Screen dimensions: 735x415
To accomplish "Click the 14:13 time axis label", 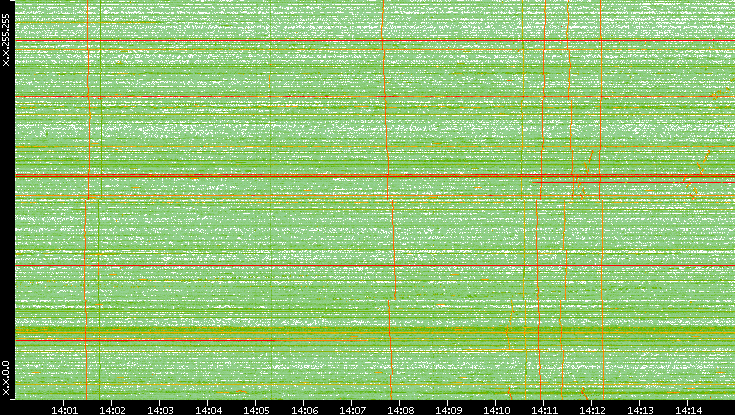I will (640, 411).
